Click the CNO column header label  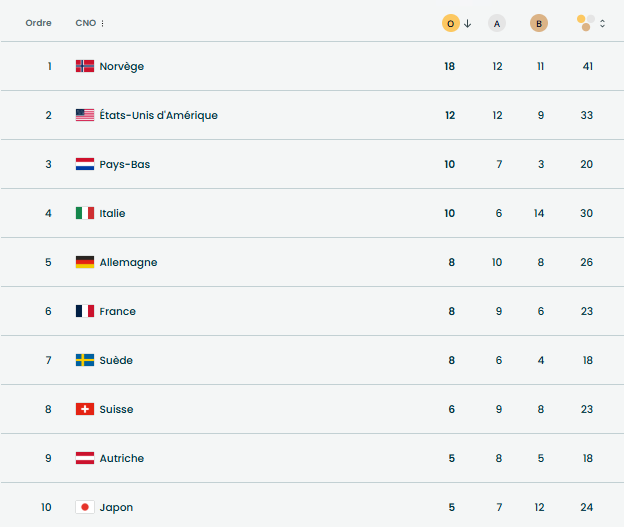[85, 23]
